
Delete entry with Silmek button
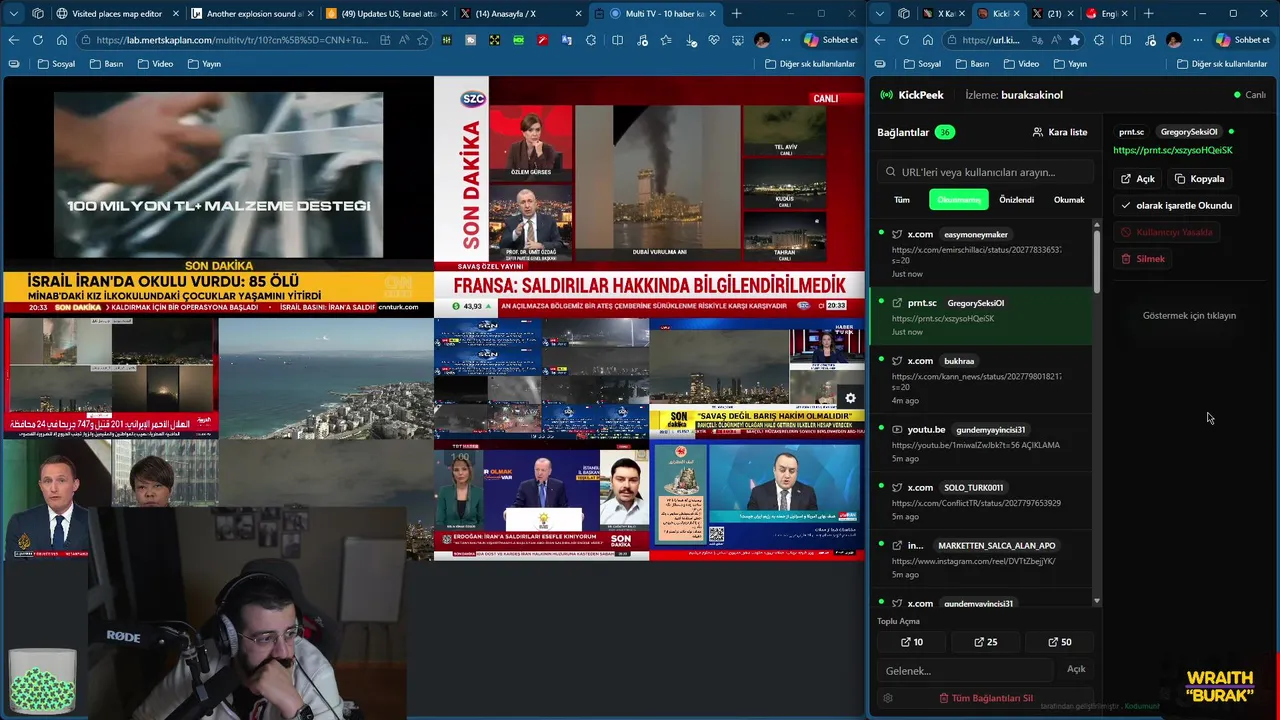pos(1143,259)
